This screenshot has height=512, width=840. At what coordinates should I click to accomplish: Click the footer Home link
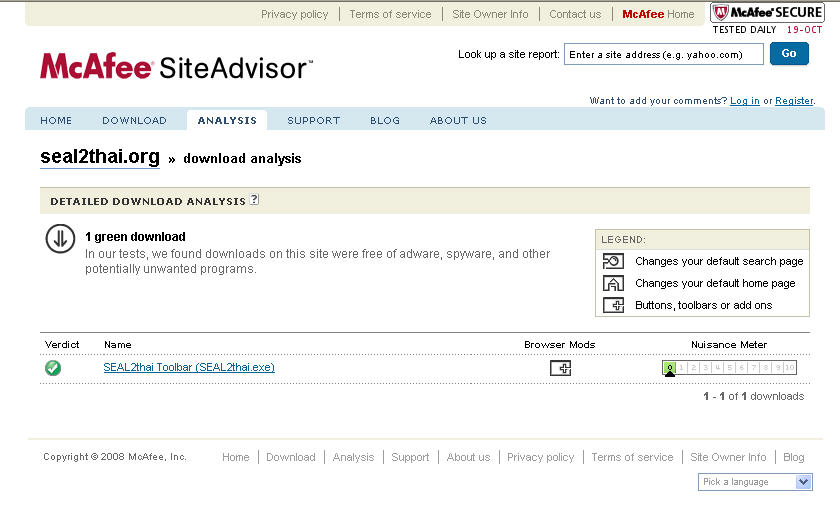pos(236,457)
